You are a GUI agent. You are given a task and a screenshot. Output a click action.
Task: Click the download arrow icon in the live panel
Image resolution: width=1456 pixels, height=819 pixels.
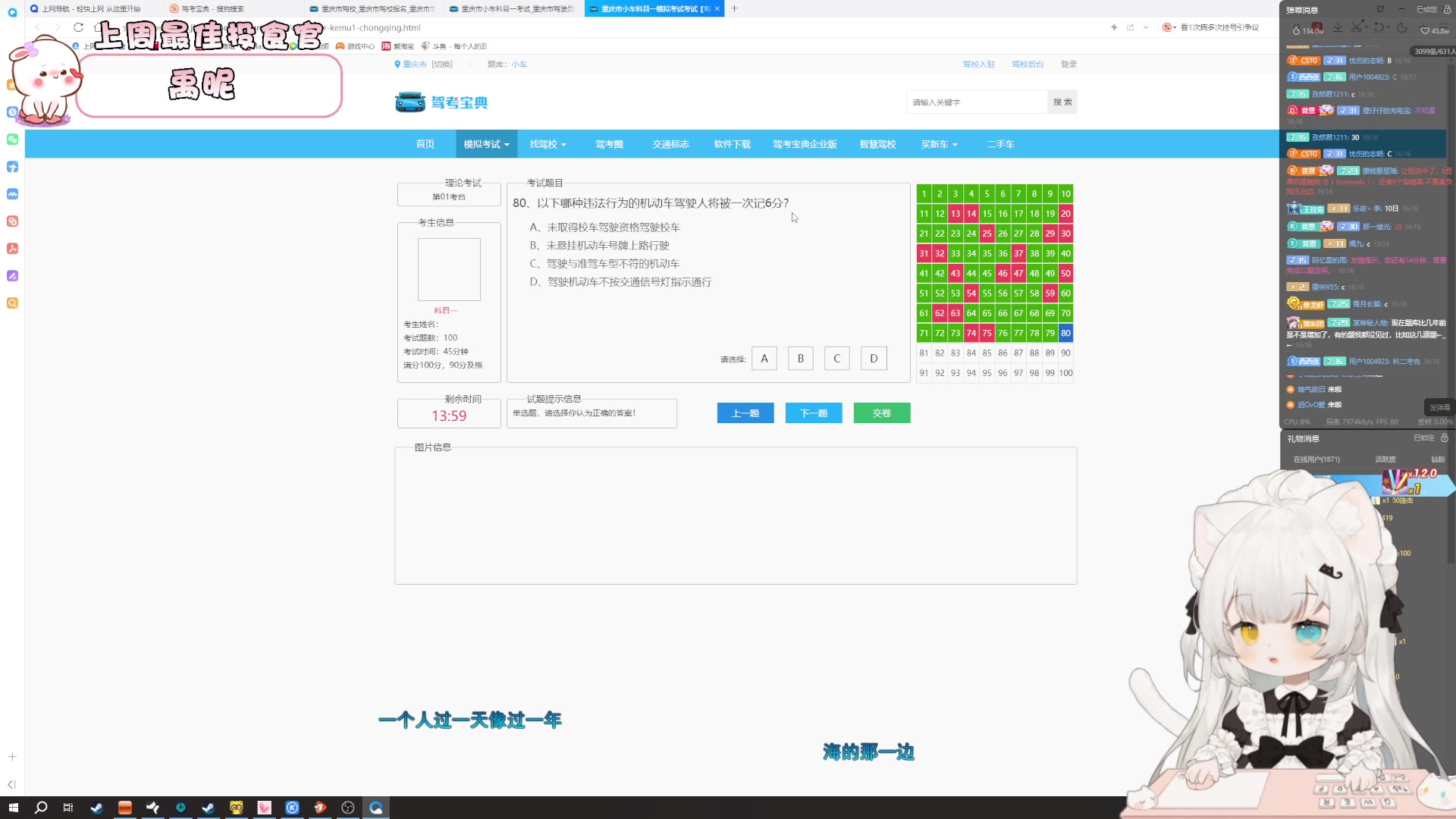[1338, 27]
